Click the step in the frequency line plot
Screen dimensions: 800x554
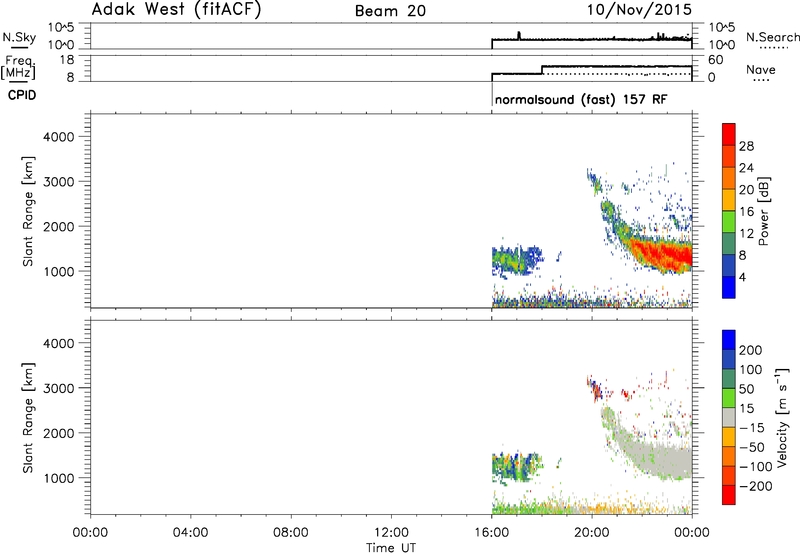tap(542, 70)
